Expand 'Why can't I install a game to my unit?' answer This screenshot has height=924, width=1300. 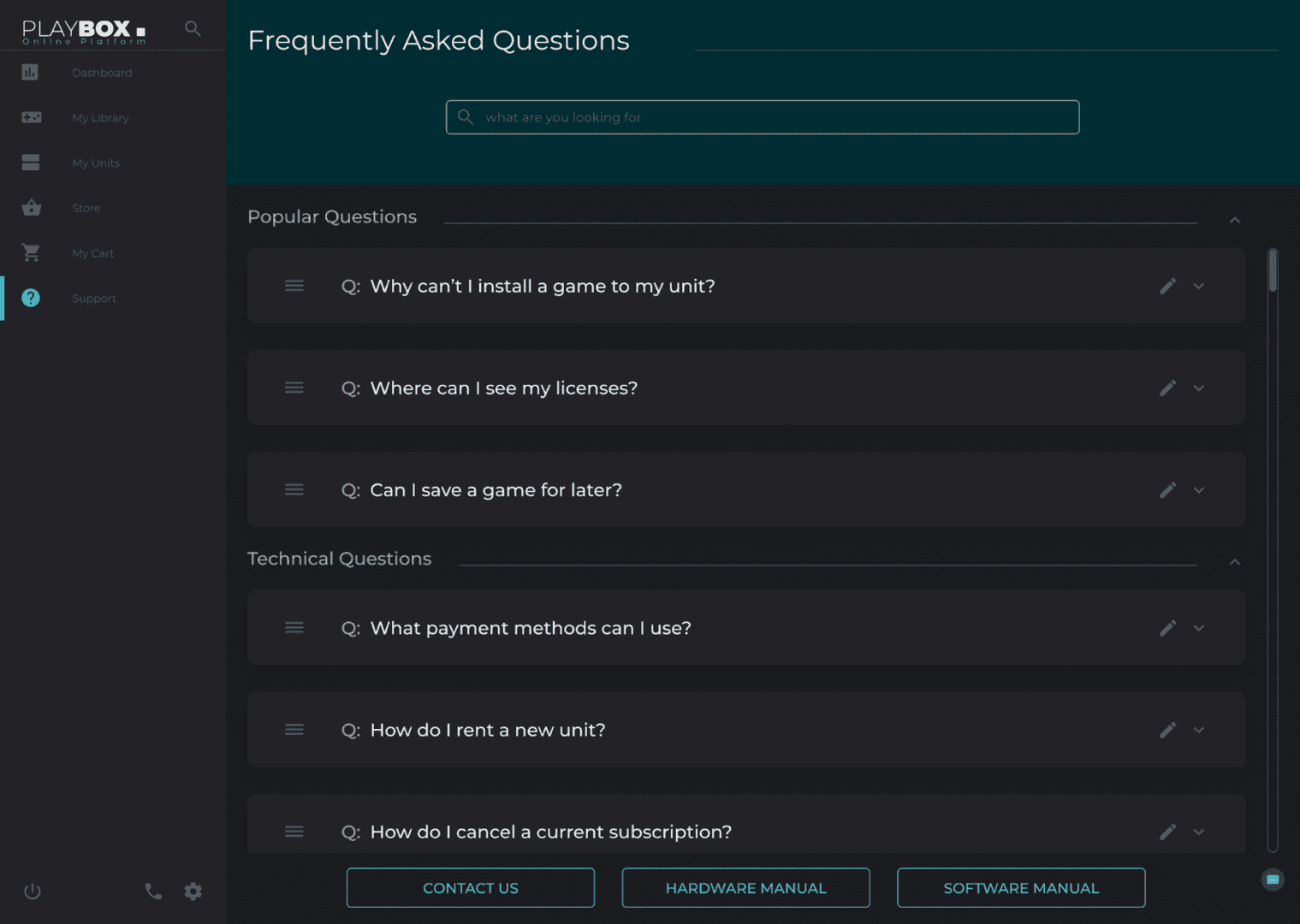pyautogui.click(x=1199, y=287)
